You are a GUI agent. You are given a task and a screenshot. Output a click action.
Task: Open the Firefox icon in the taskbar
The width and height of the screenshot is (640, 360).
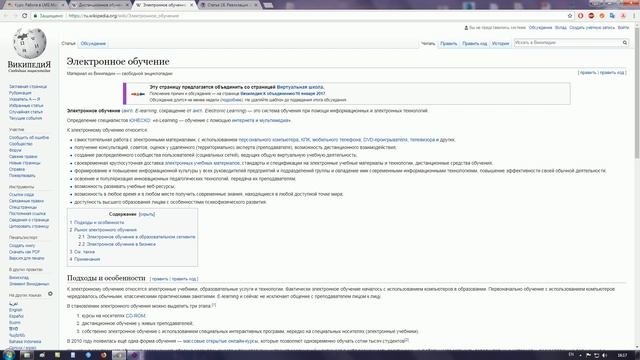tap(104, 355)
